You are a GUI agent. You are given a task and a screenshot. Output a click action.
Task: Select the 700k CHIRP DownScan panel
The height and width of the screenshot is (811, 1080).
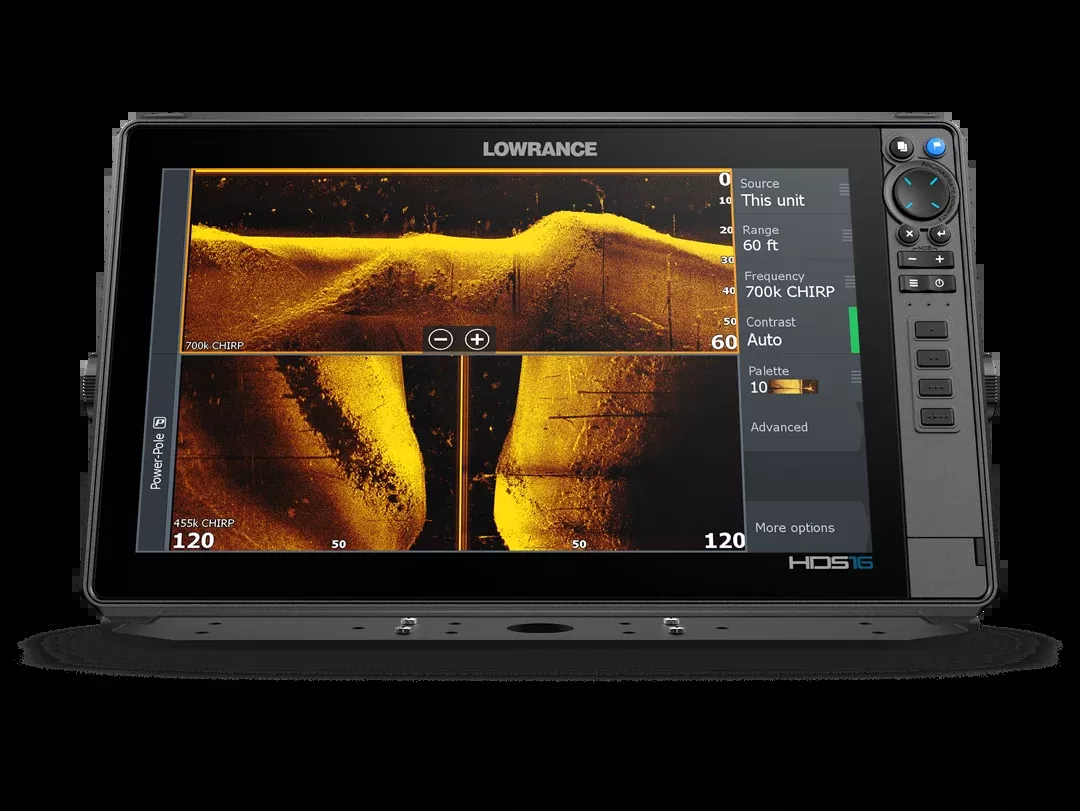(x=457, y=262)
